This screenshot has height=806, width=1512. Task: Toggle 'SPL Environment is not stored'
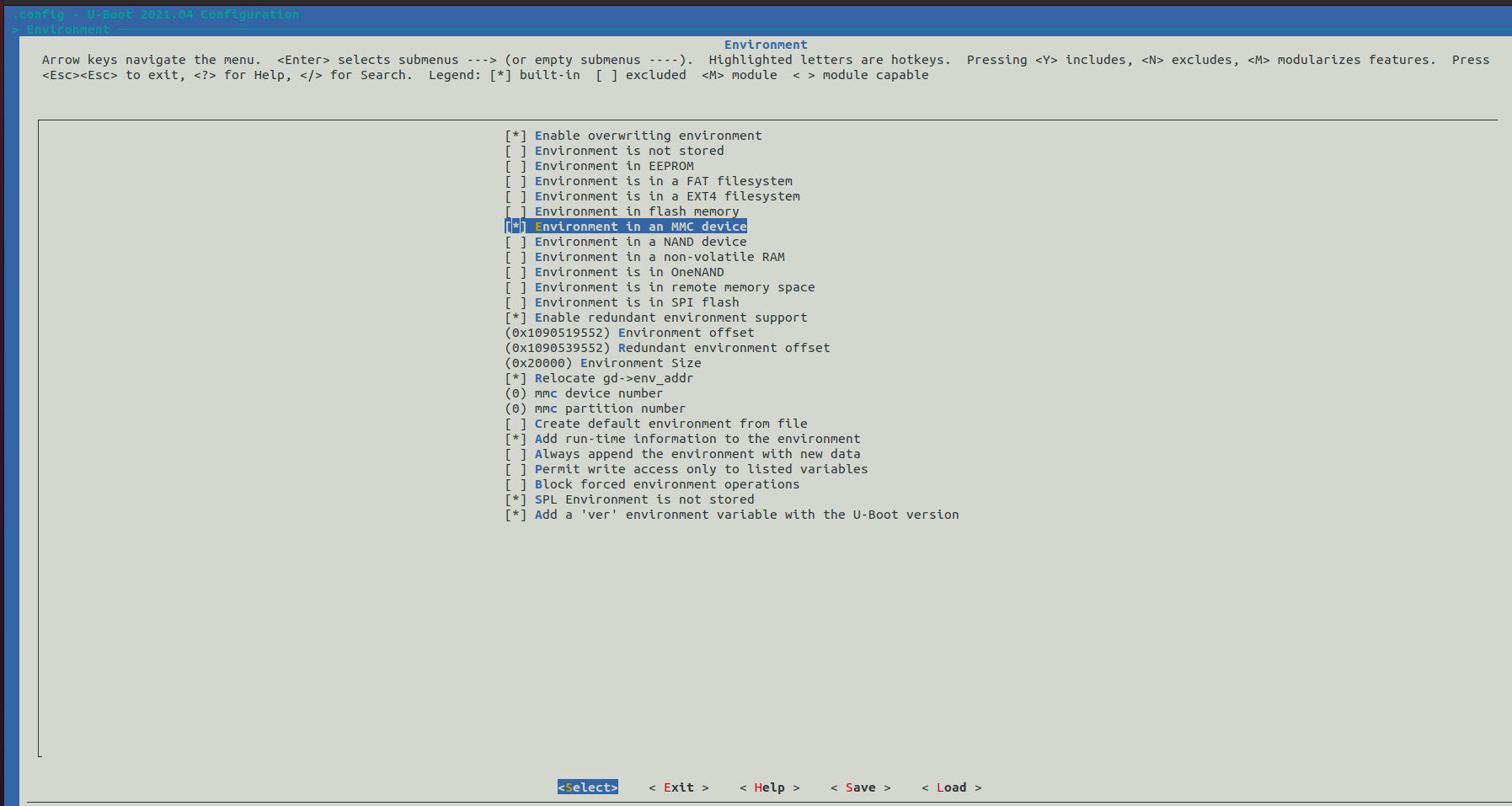click(629, 499)
